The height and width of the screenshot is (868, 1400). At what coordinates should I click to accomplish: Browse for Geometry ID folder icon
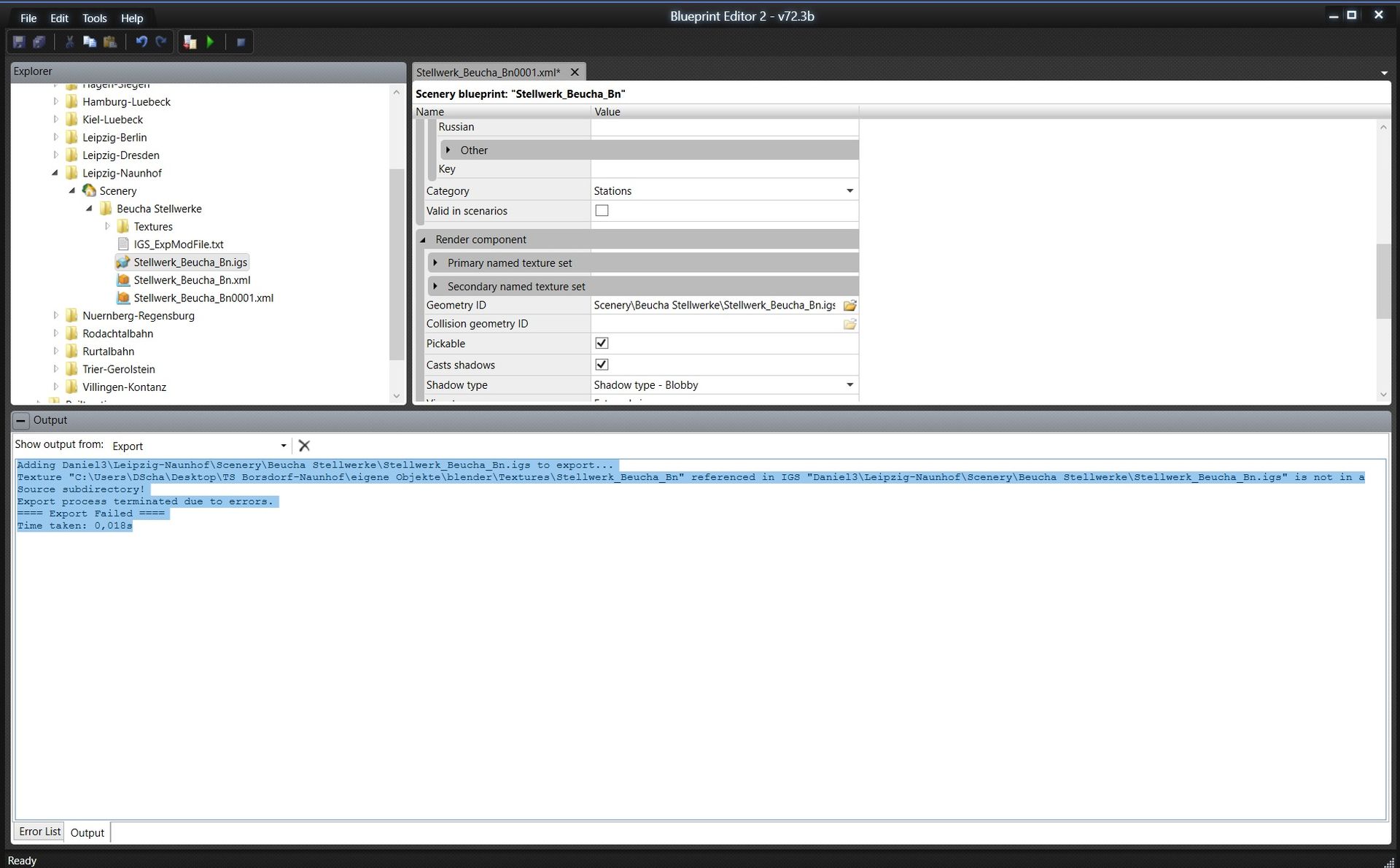(x=849, y=306)
